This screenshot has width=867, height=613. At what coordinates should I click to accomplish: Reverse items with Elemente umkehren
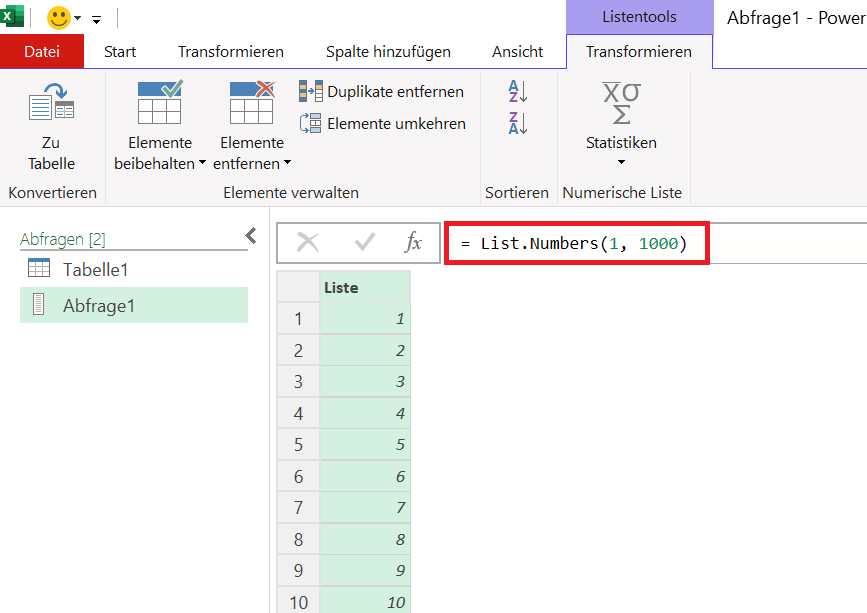click(x=383, y=123)
